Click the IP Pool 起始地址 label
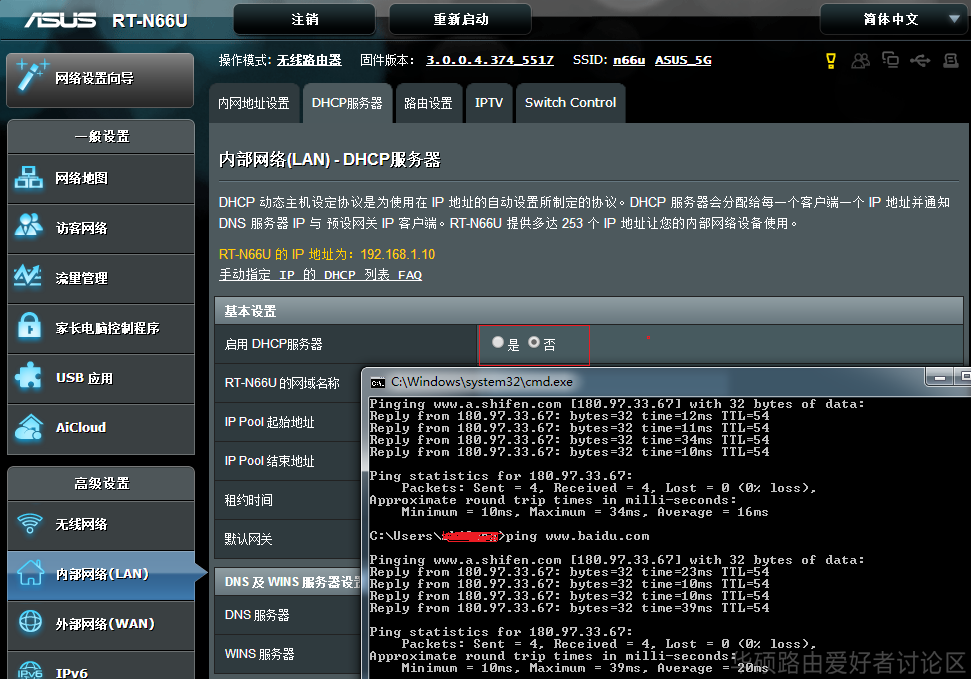971x679 pixels. (269, 422)
